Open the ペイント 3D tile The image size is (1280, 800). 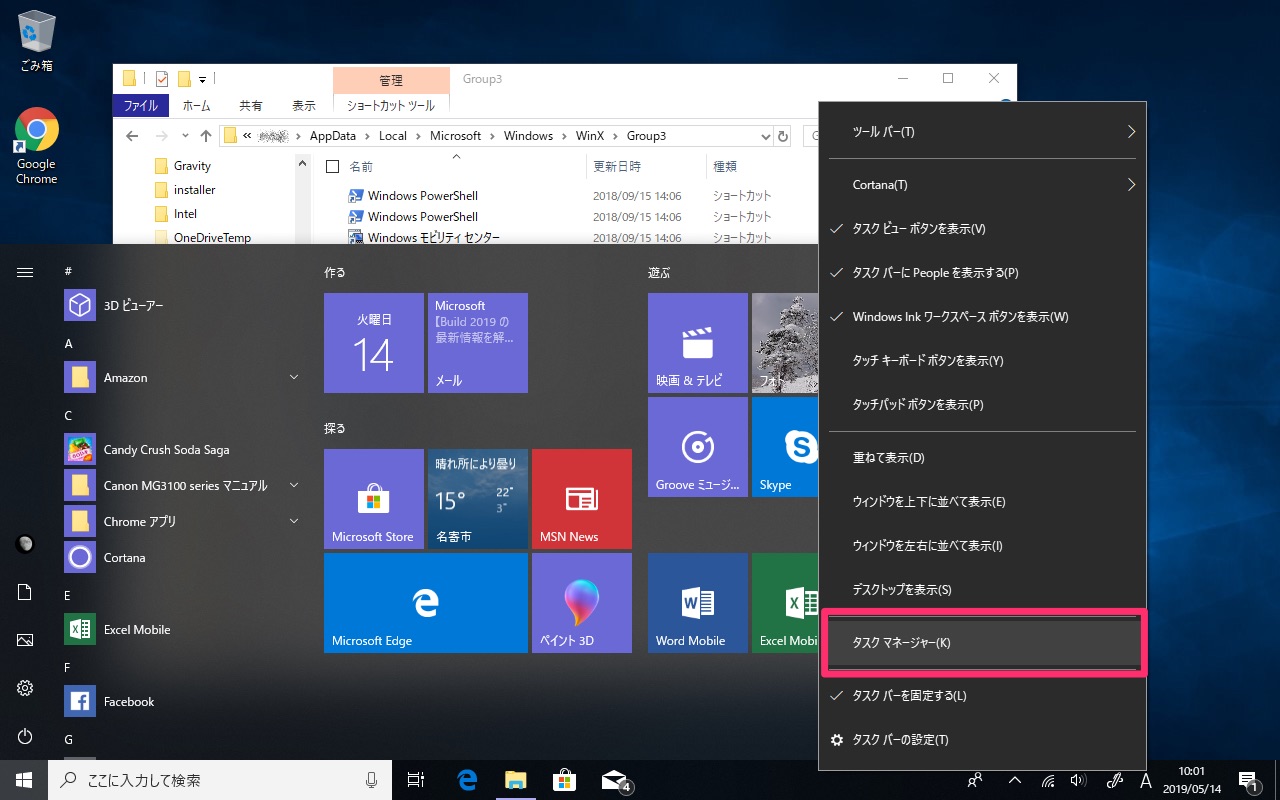click(582, 603)
